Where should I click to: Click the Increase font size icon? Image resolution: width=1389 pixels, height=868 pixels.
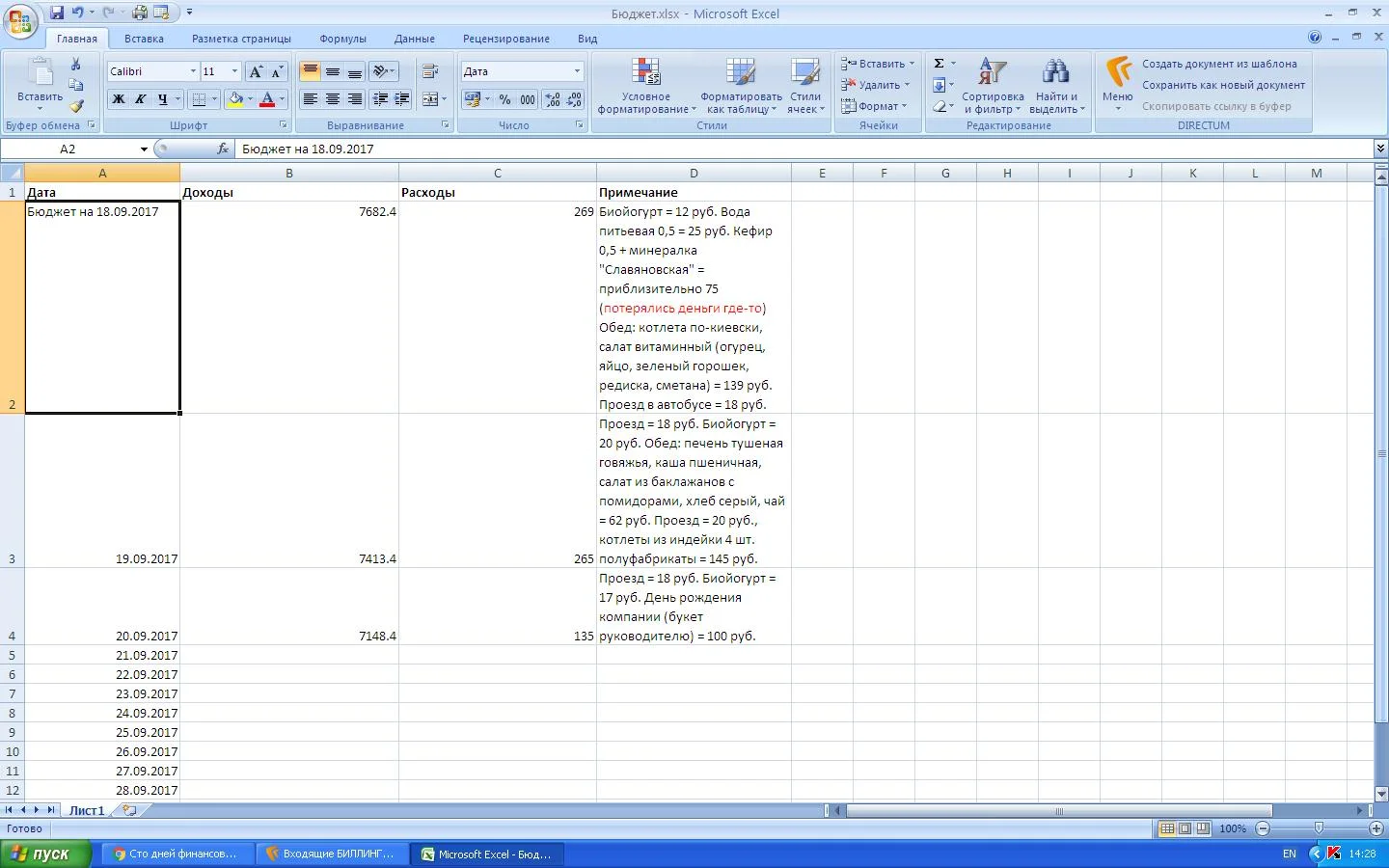pos(256,71)
